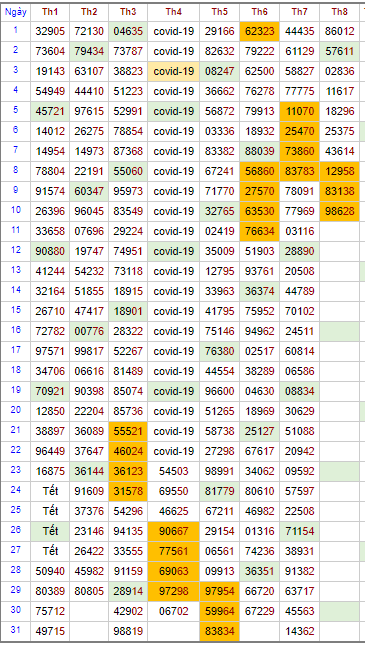Click the Th6 column header
The image size is (365, 645).
pyautogui.click(x=259, y=12)
